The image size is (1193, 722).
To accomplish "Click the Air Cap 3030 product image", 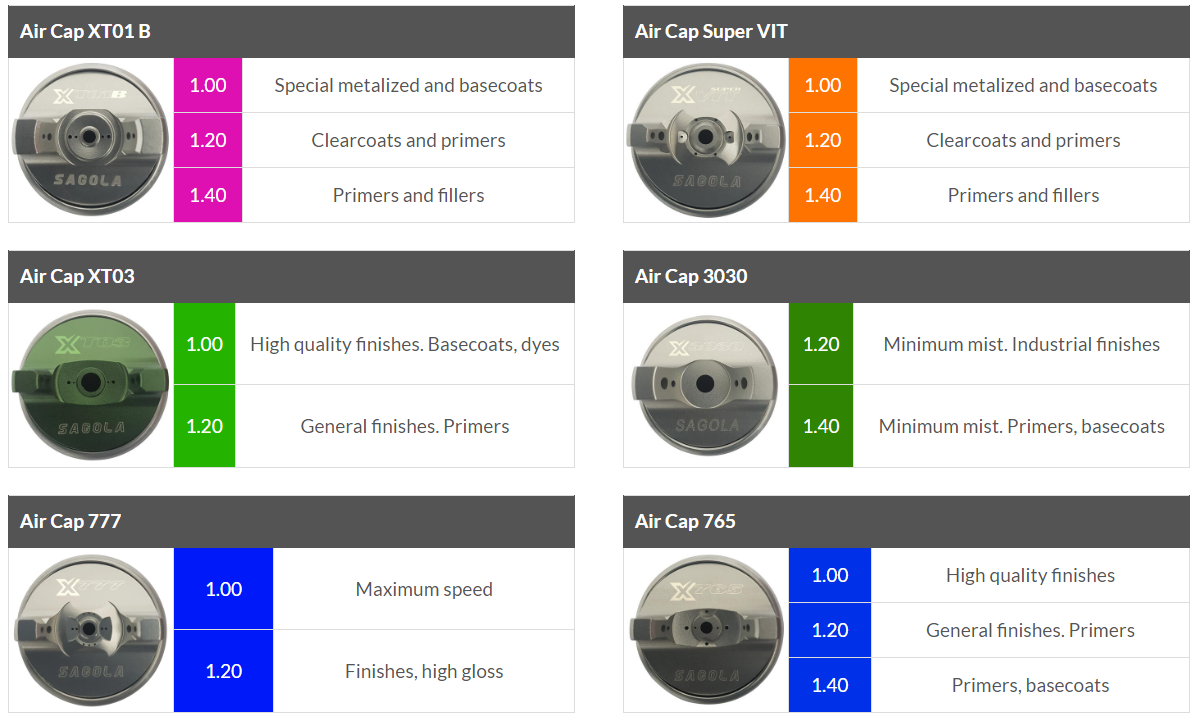I will point(706,385).
